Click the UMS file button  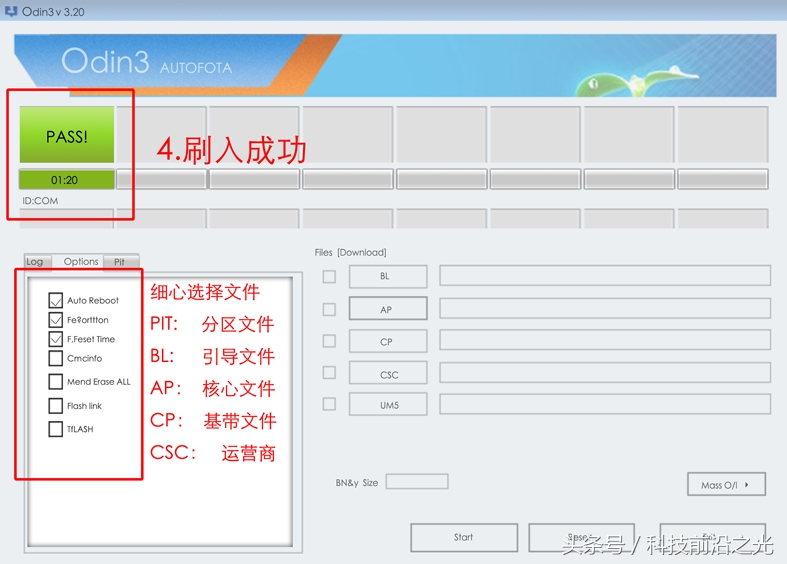(388, 404)
